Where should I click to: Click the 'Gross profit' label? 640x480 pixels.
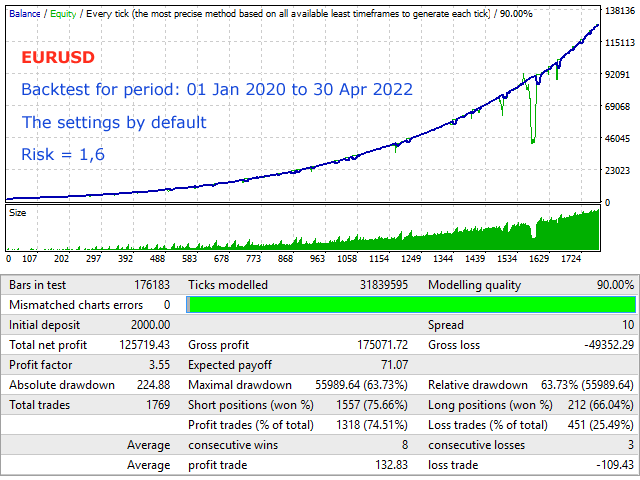point(218,345)
